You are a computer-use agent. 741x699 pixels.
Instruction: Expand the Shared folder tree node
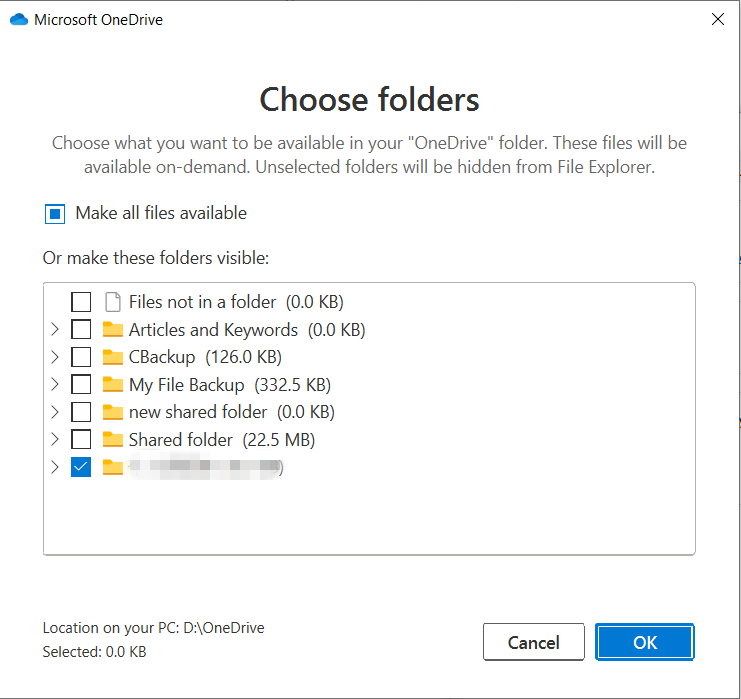pos(54,440)
